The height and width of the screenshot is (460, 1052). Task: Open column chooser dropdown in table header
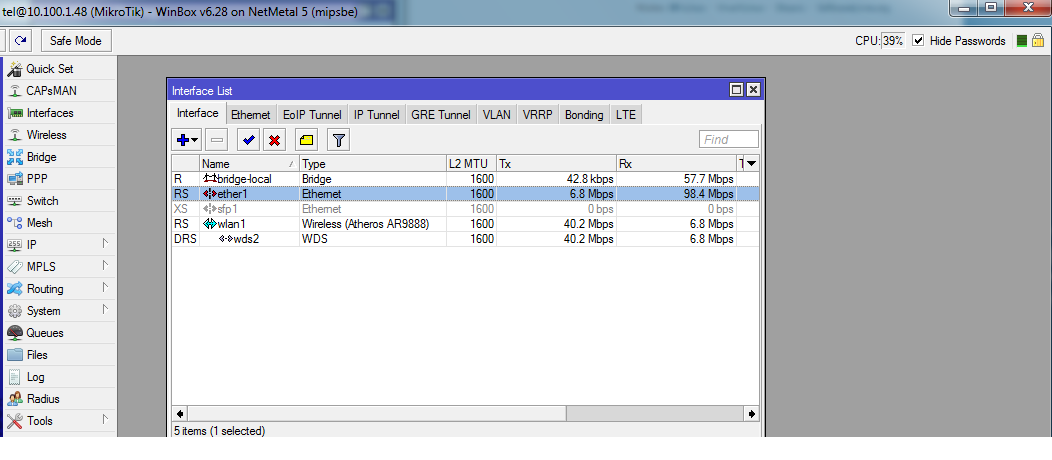(x=751, y=164)
